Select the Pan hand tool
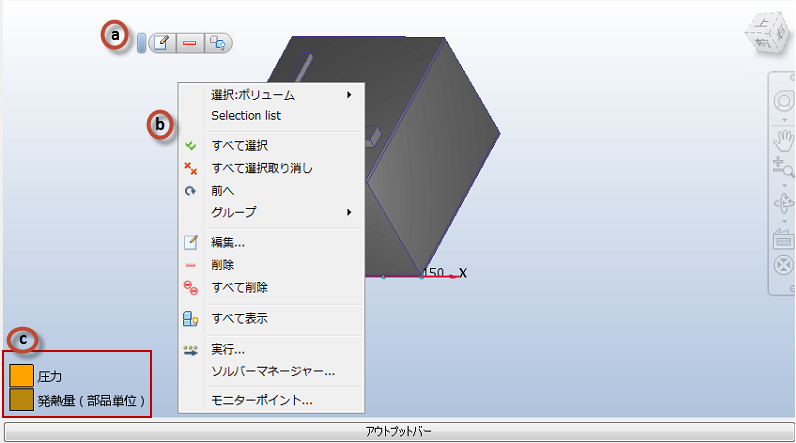The width and height of the screenshot is (796, 443). click(784, 141)
